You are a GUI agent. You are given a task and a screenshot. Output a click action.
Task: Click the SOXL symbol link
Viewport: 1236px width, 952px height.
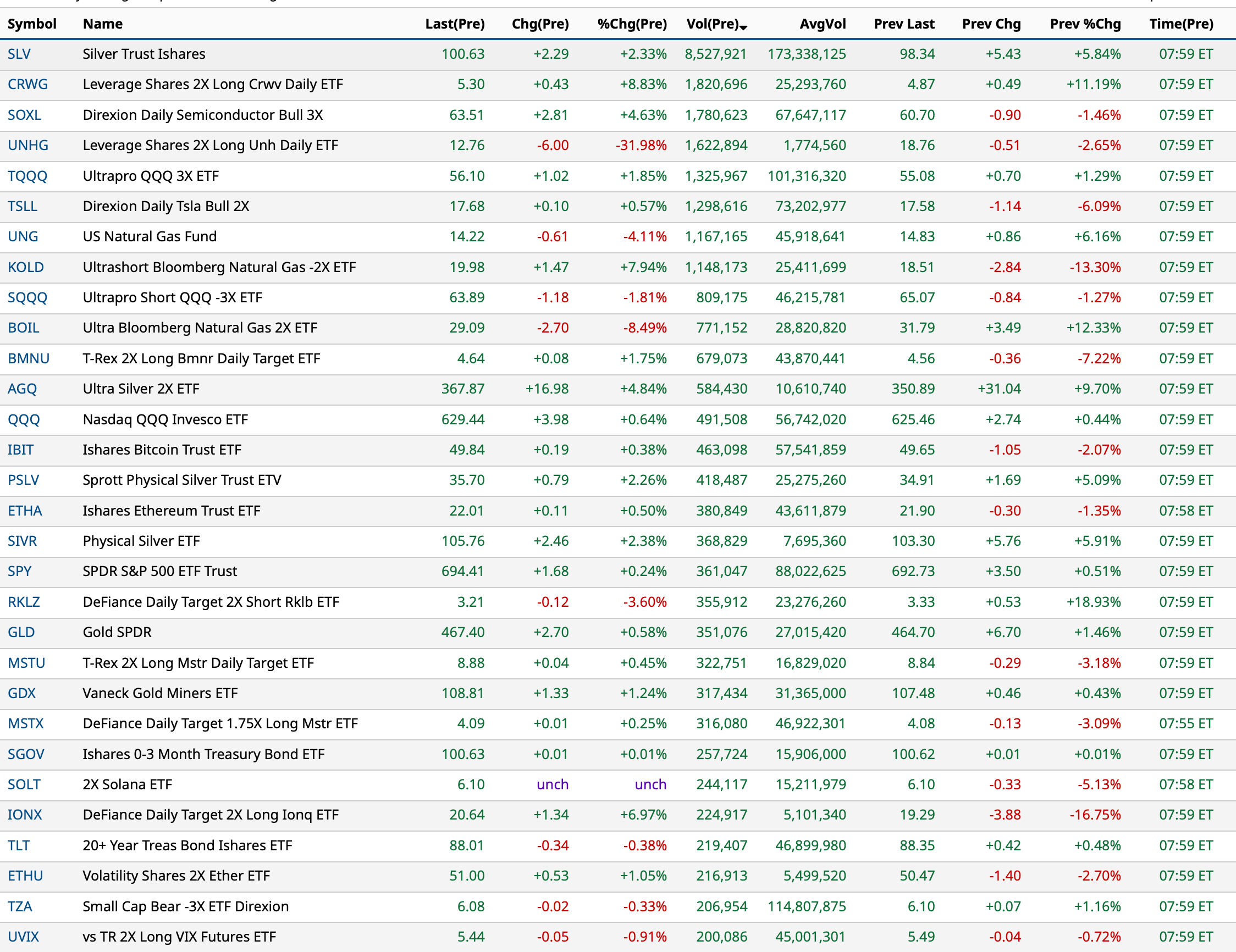pyautogui.click(x=24, y=115)
